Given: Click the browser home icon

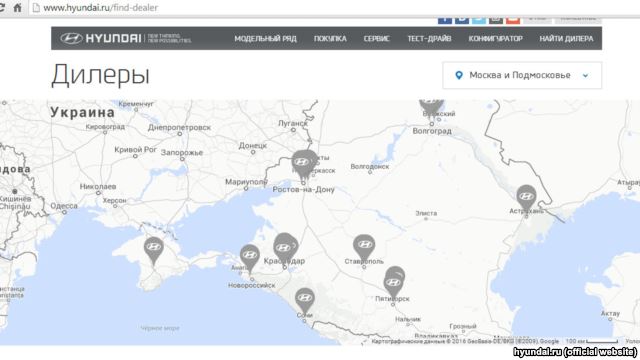Looking at the screenshot, I should (17, 7).
